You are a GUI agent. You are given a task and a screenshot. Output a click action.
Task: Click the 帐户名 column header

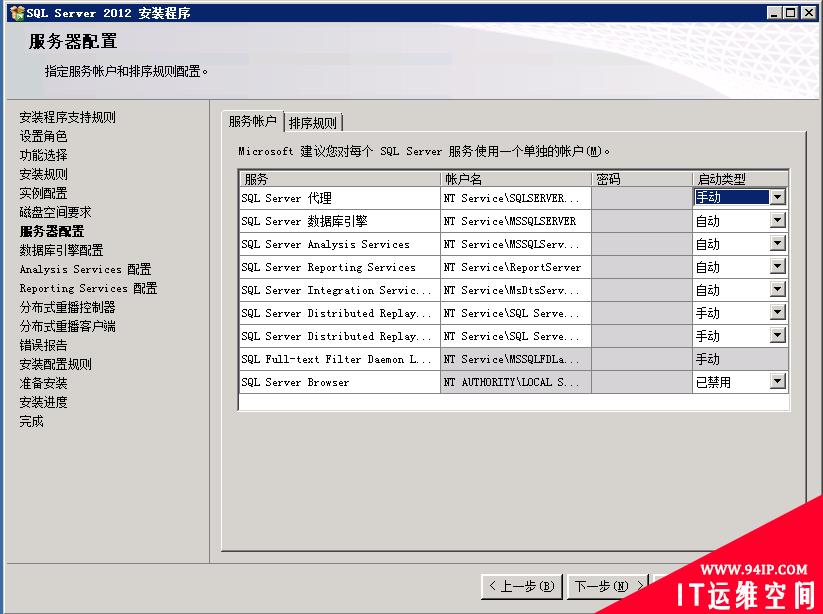[516, 179]
